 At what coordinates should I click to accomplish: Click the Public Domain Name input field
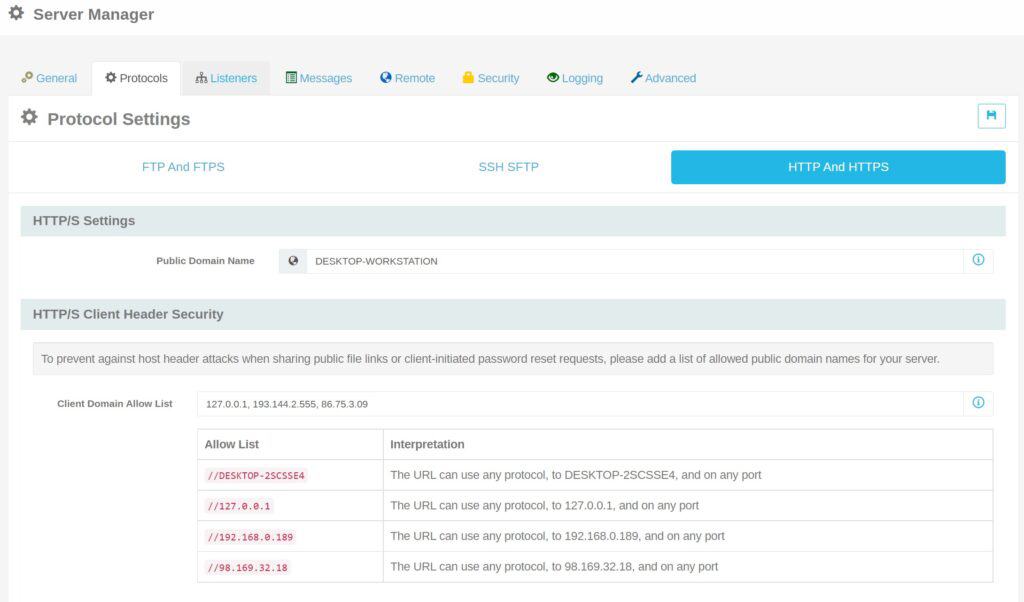635,261
